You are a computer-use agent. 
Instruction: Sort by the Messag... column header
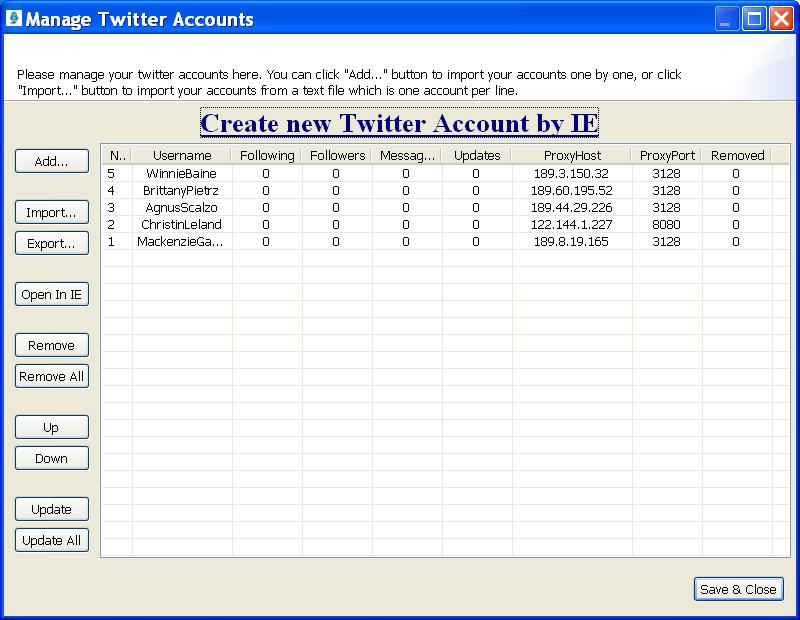[407, 156]
